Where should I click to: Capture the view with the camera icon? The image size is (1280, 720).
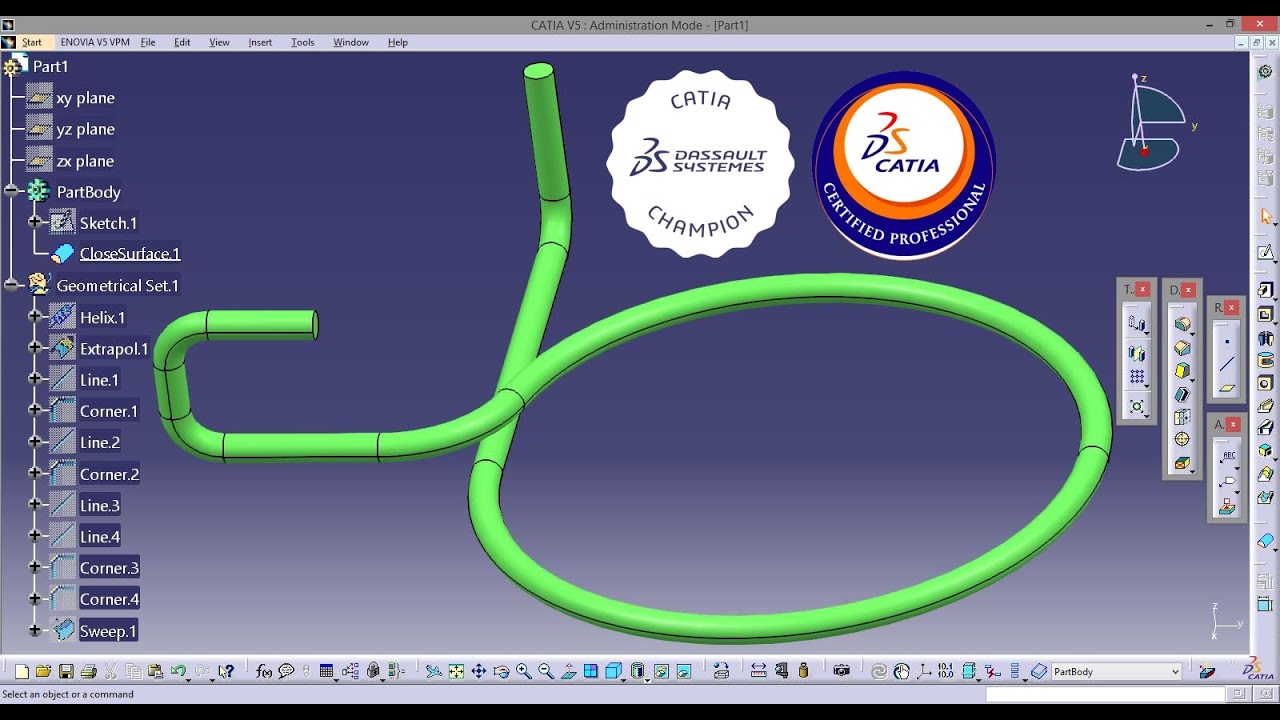(x=841, y=671)
